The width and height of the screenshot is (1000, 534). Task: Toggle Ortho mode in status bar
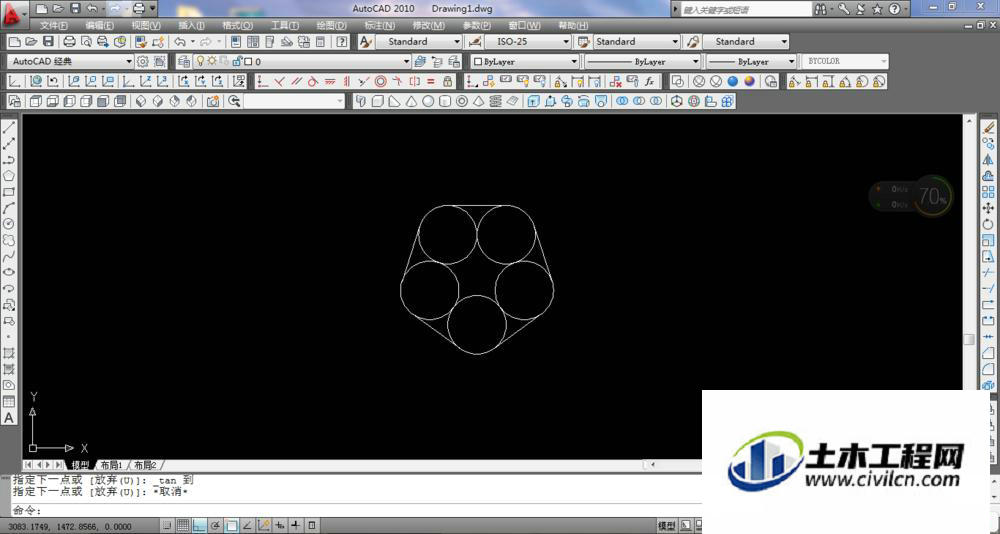[199, 526]
